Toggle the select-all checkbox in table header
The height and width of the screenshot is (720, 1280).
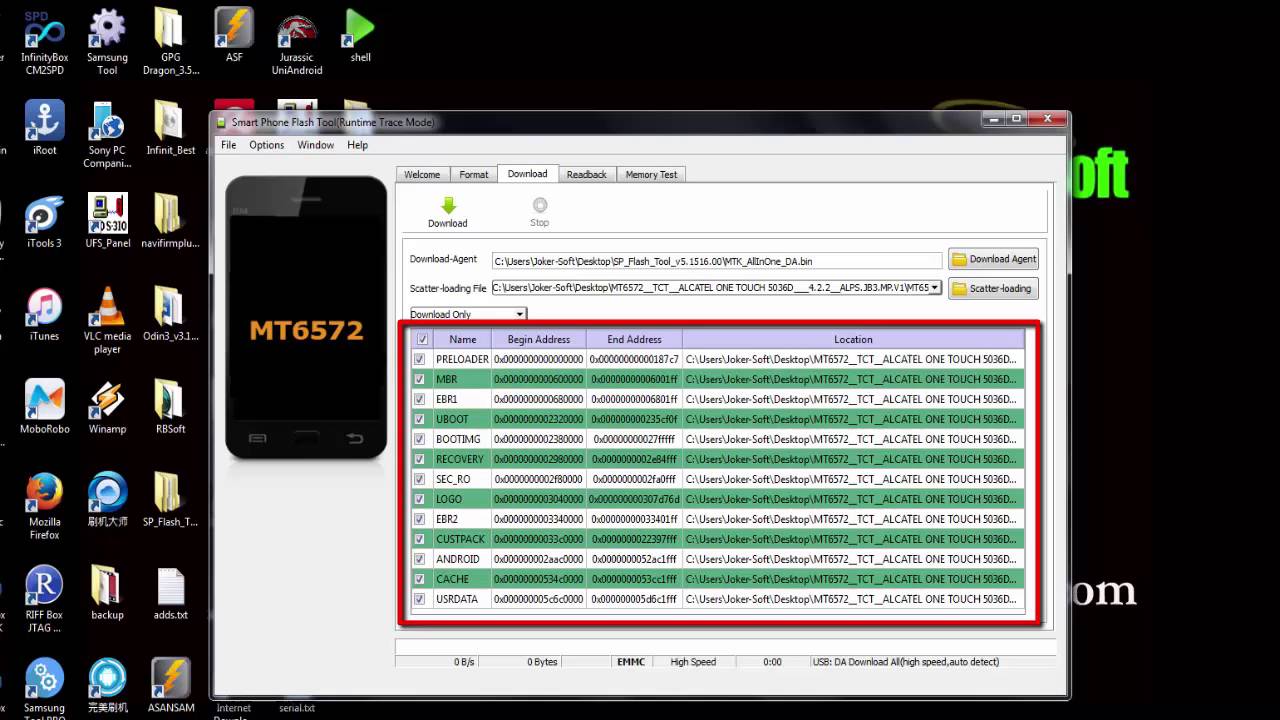(422, 339)
